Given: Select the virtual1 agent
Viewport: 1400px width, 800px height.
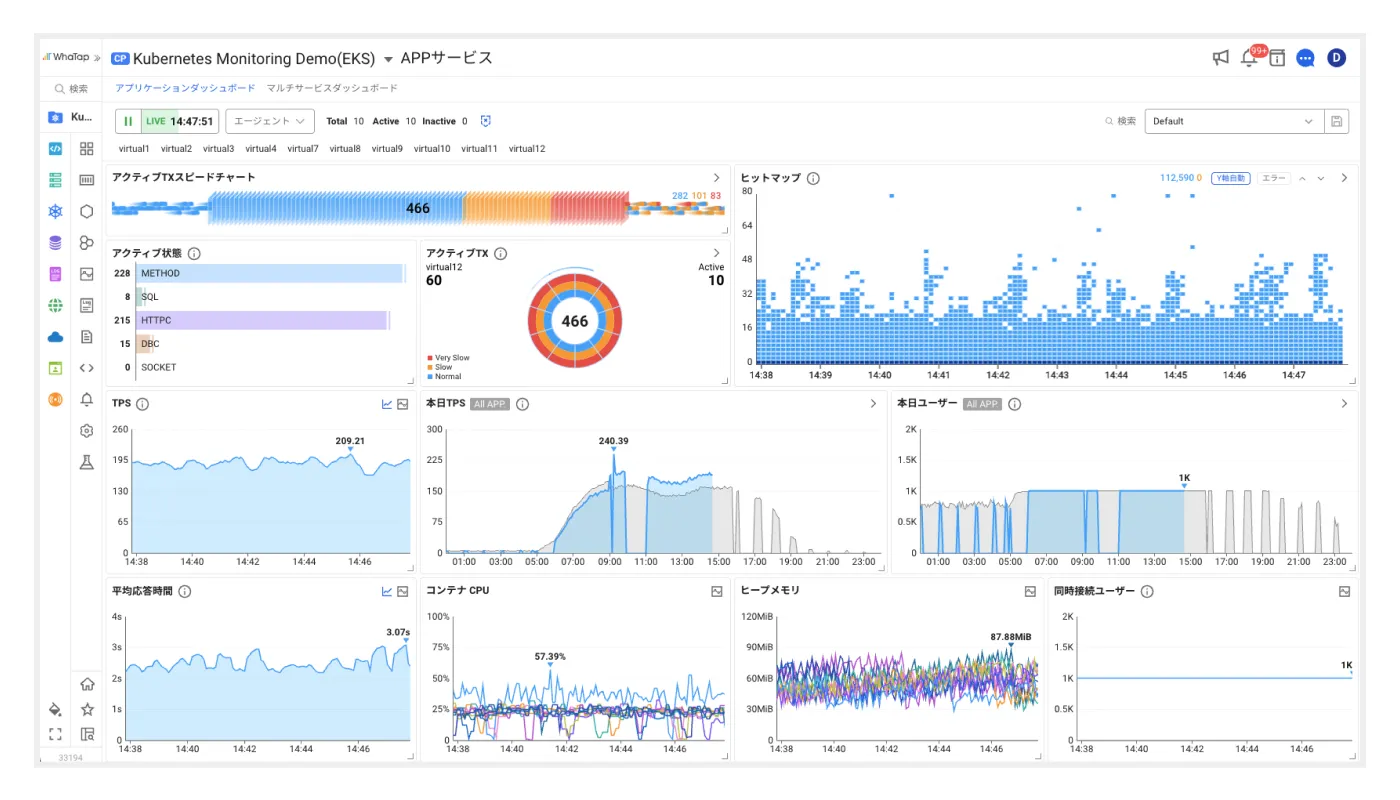Looking at the screenshot, I should [134, 148].
